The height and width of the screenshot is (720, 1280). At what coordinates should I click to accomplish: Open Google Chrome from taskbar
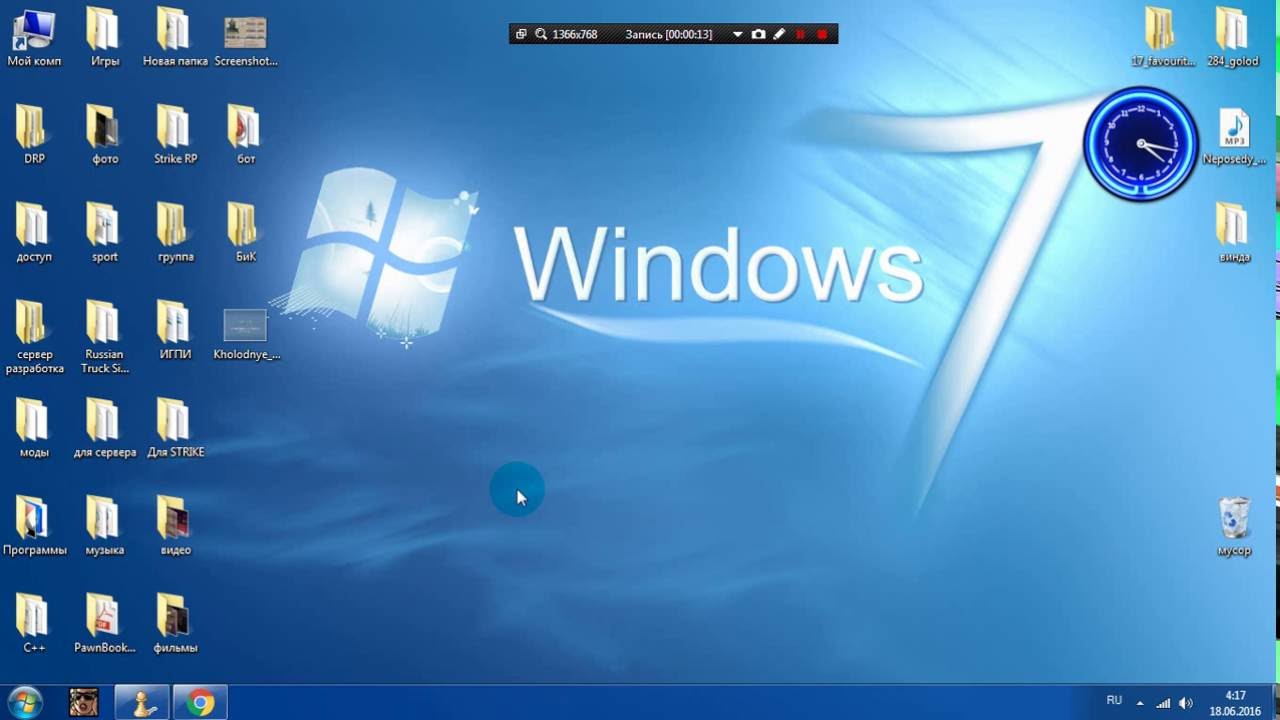click(x=200, y=703)
